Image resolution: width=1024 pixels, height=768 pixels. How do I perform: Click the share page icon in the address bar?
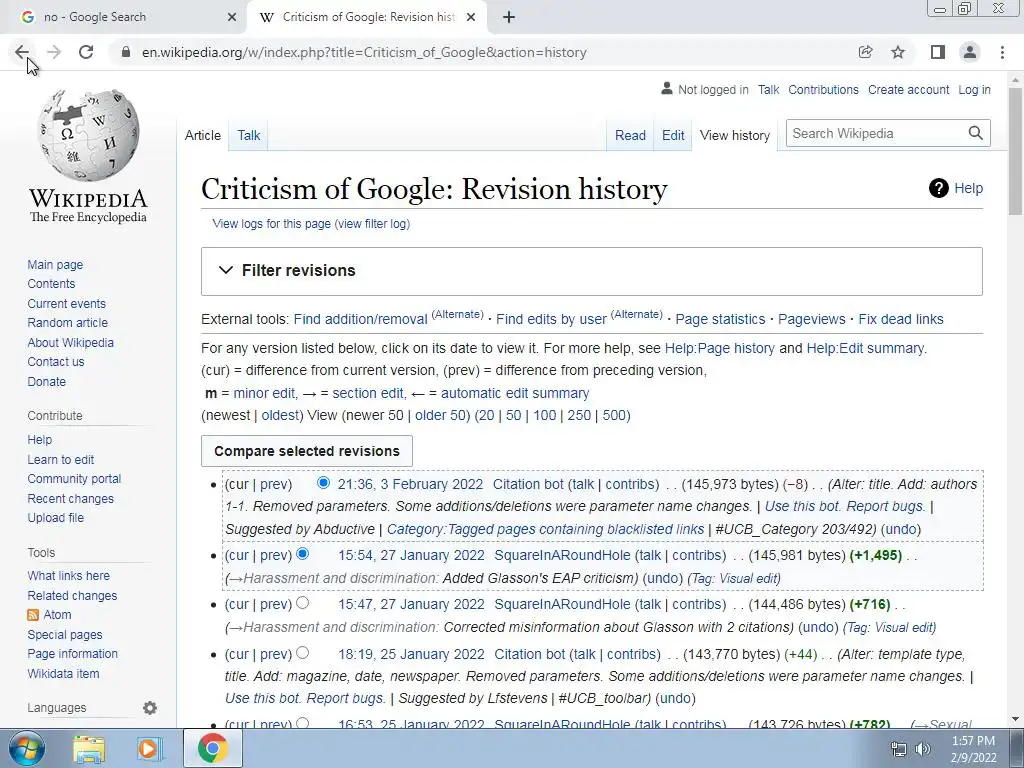pyautogui.click(x=865, y=52)
